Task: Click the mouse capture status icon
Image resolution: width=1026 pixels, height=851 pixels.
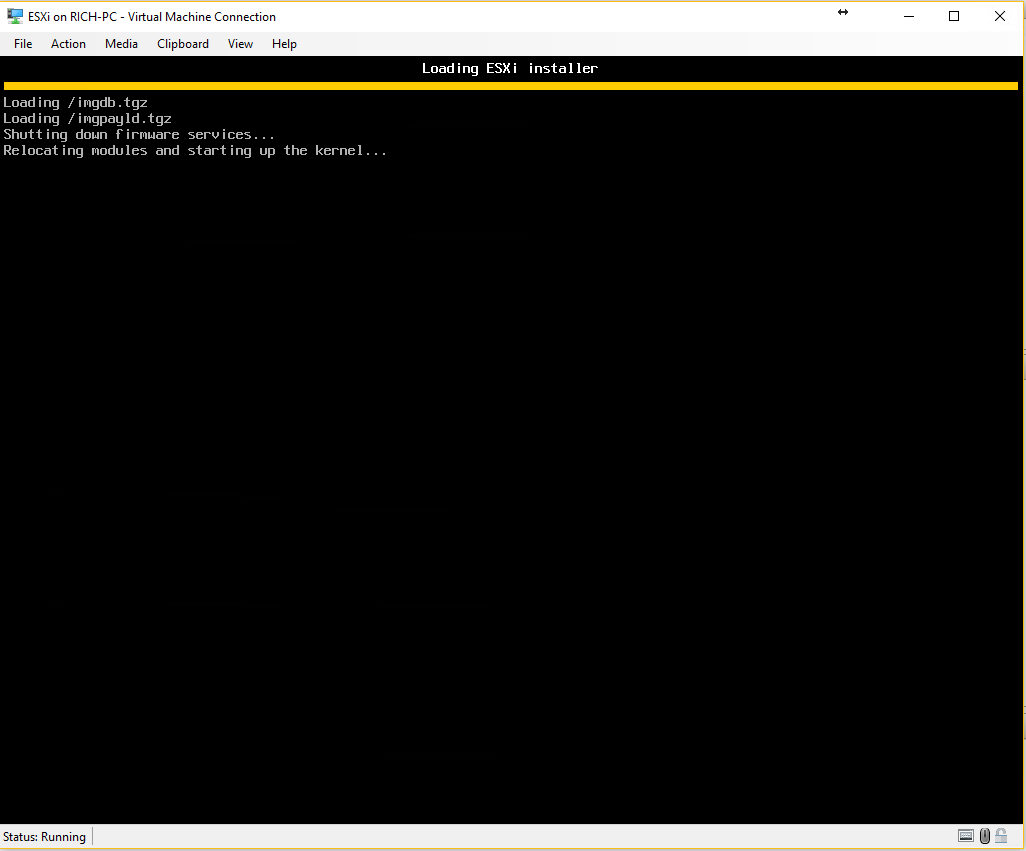Action: (x=984, y=836)
